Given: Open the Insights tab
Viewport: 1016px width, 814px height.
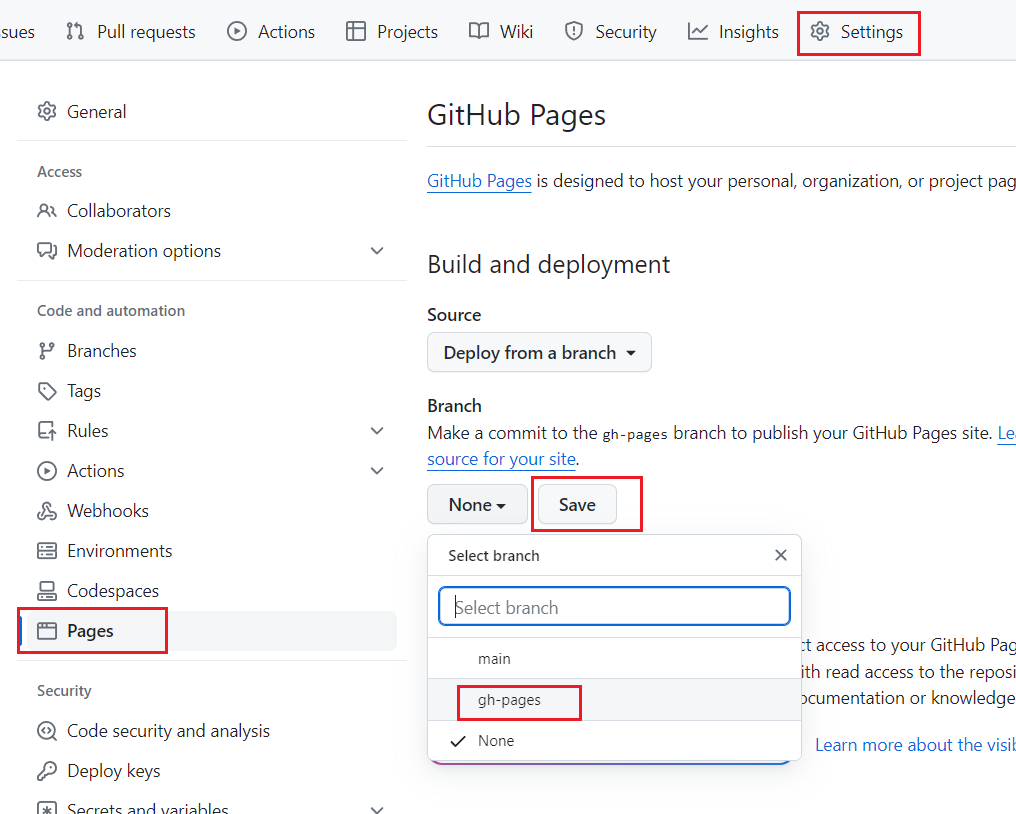Looking at the screenshot, I should (x=733, y=31).
